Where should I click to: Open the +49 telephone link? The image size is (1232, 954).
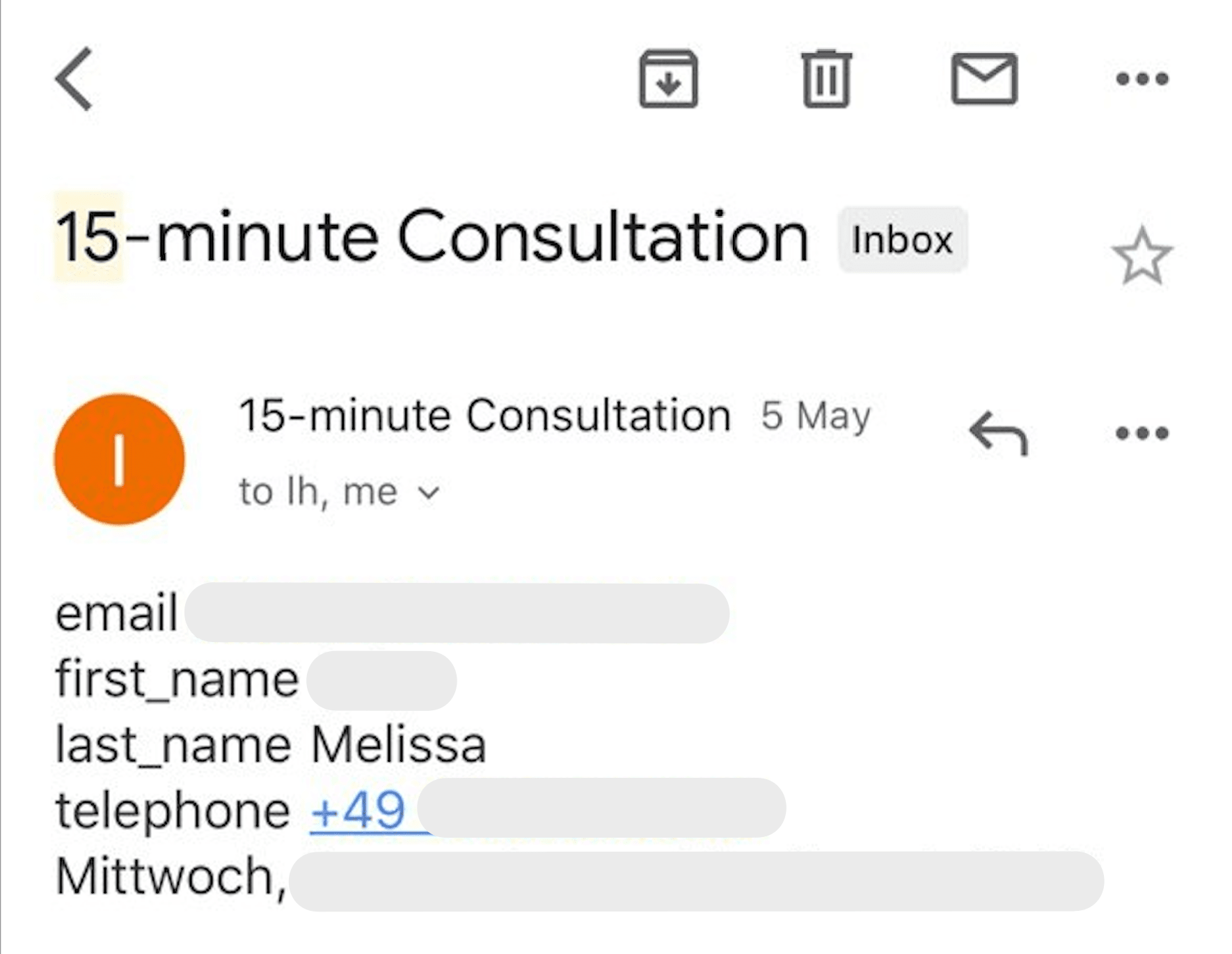[358, 810]
